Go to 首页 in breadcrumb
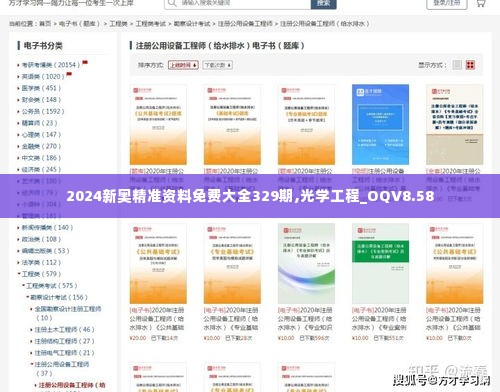Image resolution: width=500 pixels, height=392 pixels. tap(45, 24)
